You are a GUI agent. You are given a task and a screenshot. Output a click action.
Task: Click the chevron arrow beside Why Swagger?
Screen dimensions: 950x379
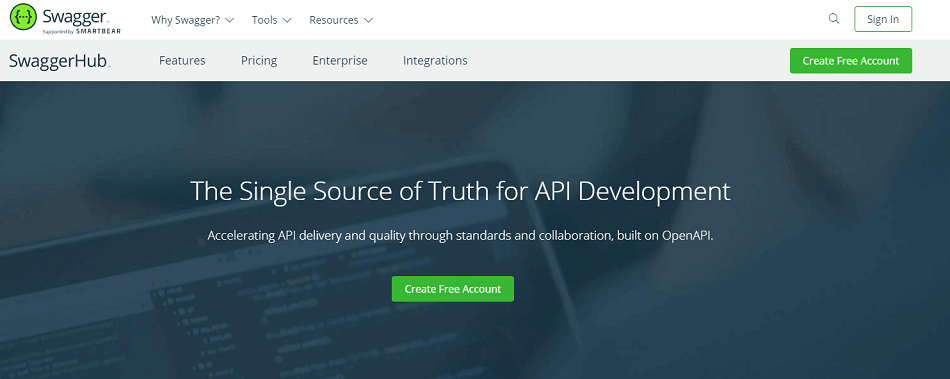(x=229, y=20)
